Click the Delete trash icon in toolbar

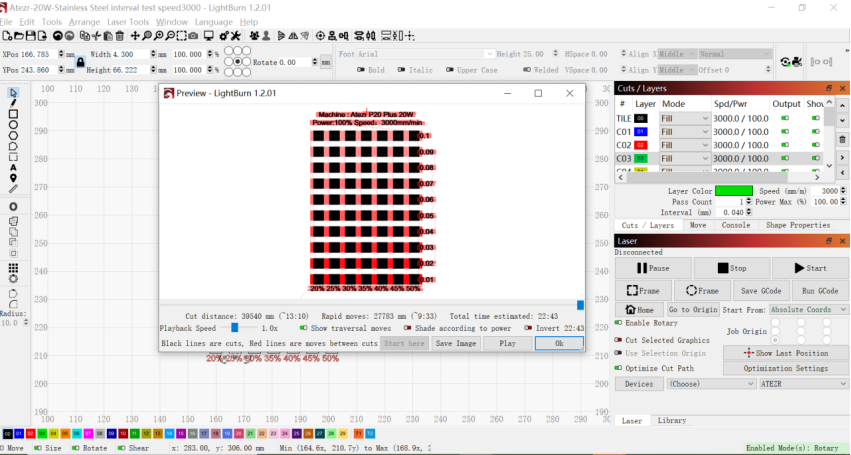tap(120, 36)
